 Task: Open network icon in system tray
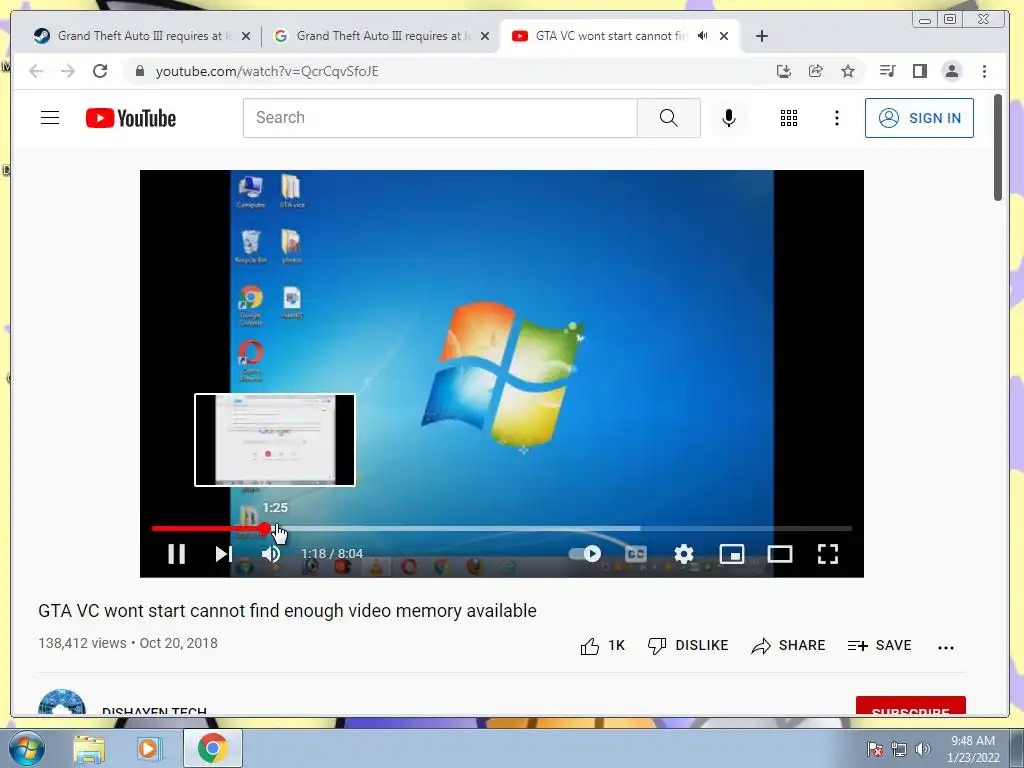pyautogui.click(x=899, y=749)
